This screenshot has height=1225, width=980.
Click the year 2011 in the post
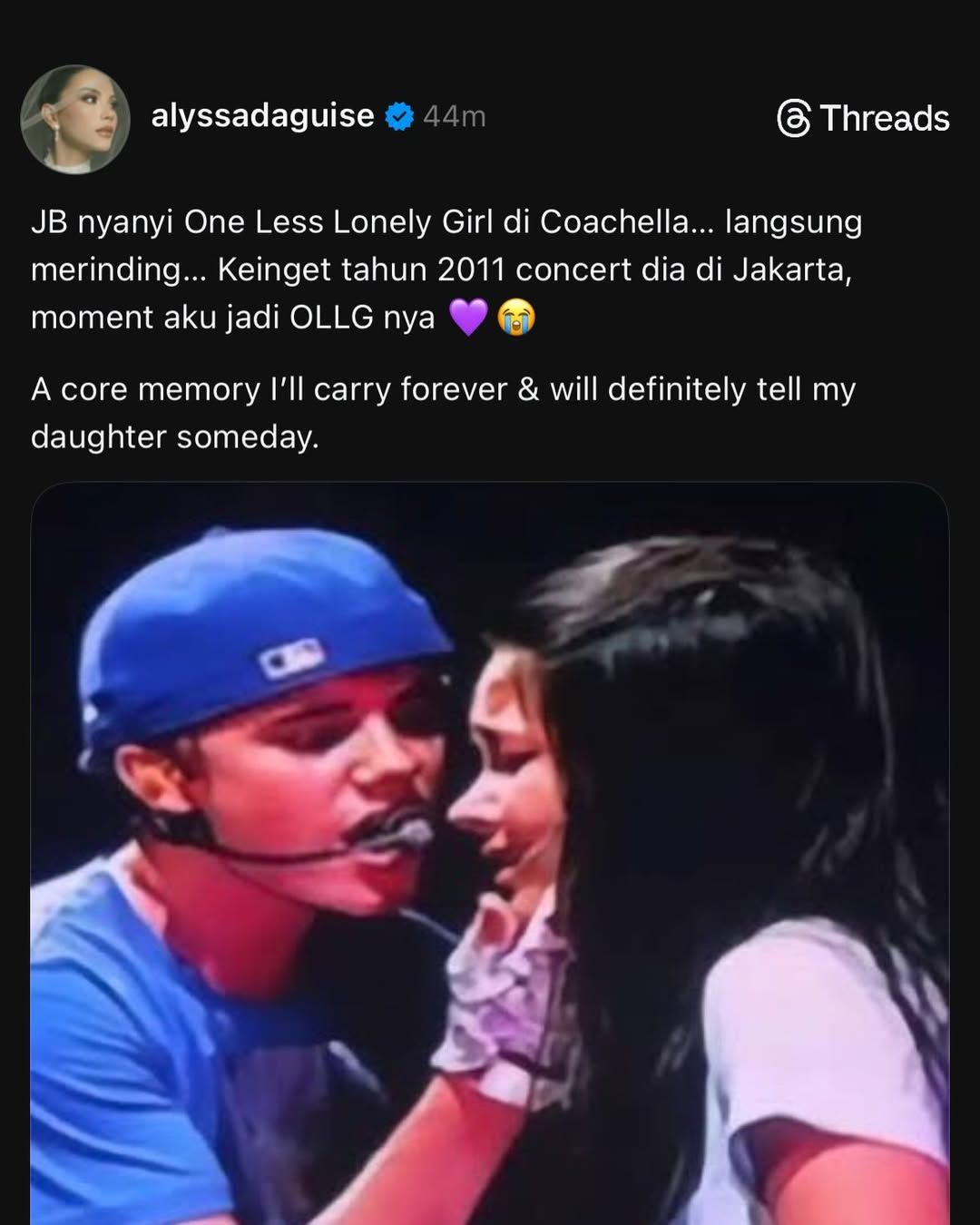[x=470, y=269]
